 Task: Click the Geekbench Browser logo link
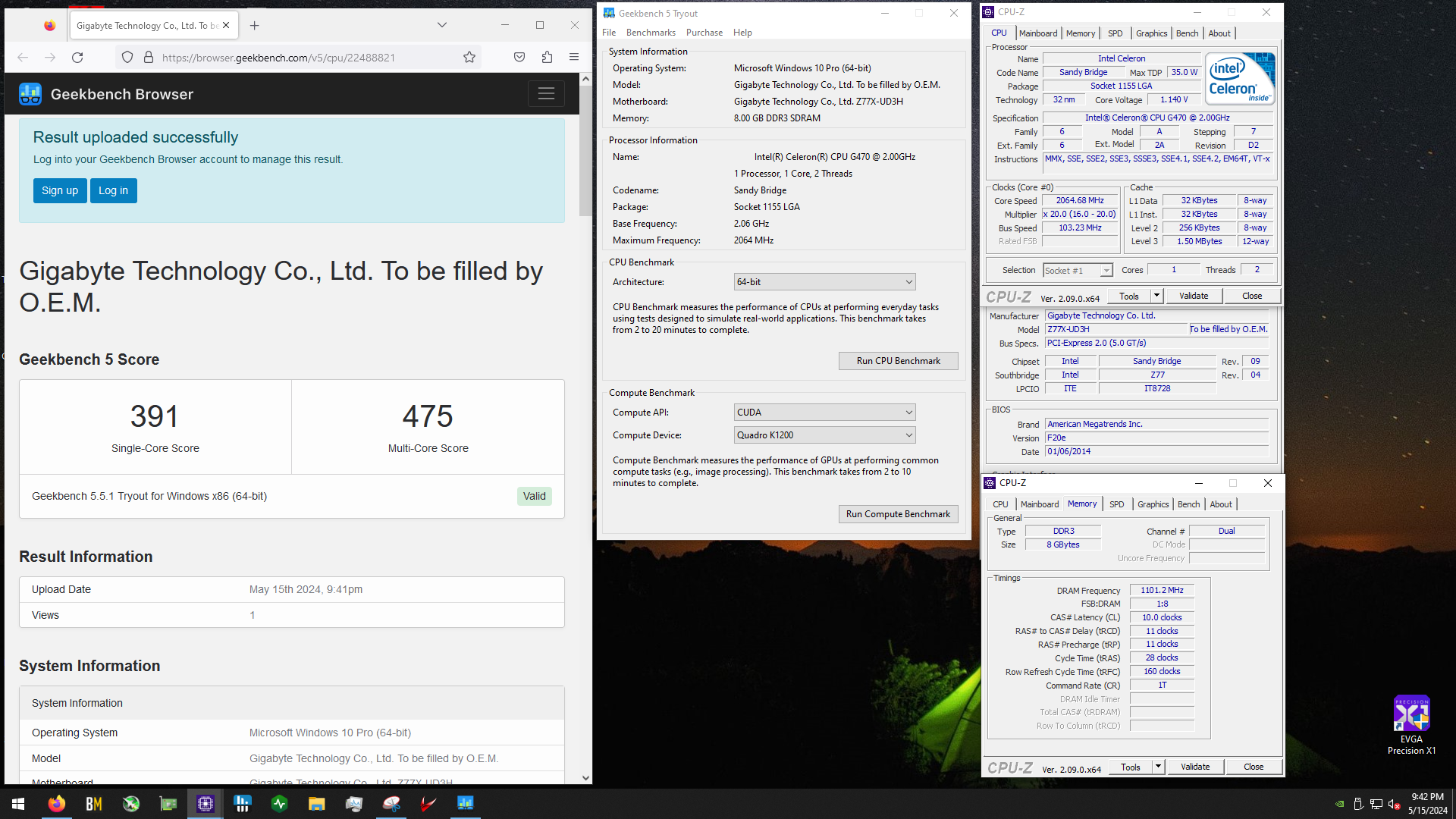coord(106,94)
